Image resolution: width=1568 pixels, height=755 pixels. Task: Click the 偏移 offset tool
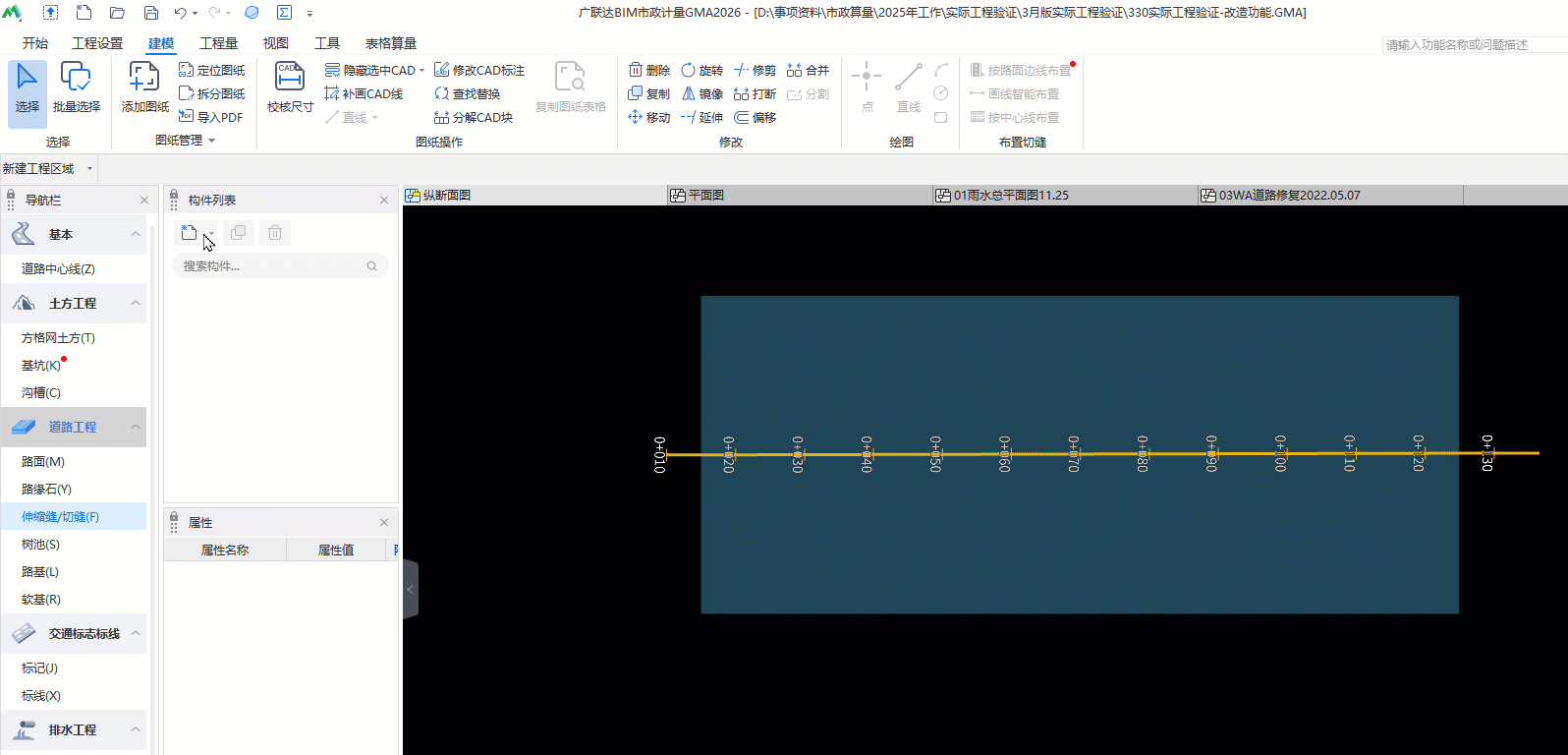755,117
